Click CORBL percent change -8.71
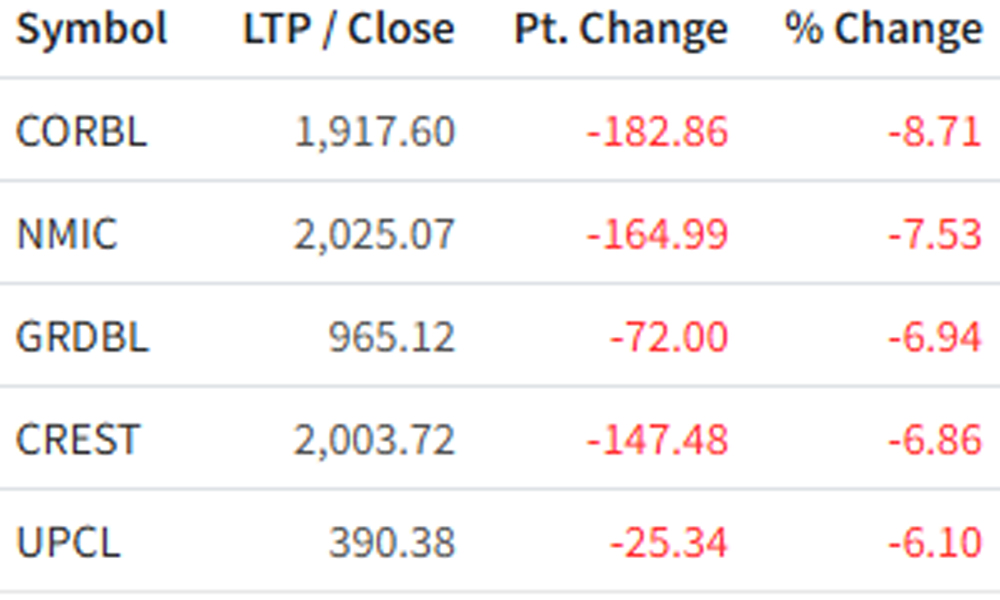1000x600 pixels. [934, 131]
